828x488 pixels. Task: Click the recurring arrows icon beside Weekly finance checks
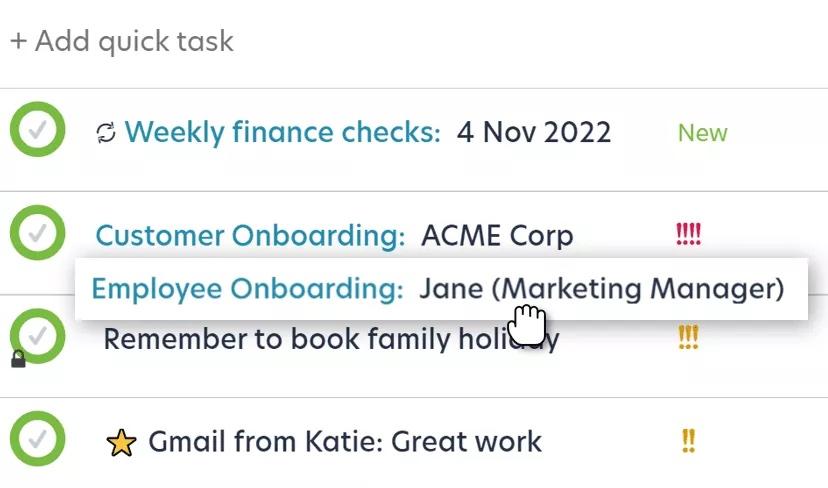click(x=106, y=133)
